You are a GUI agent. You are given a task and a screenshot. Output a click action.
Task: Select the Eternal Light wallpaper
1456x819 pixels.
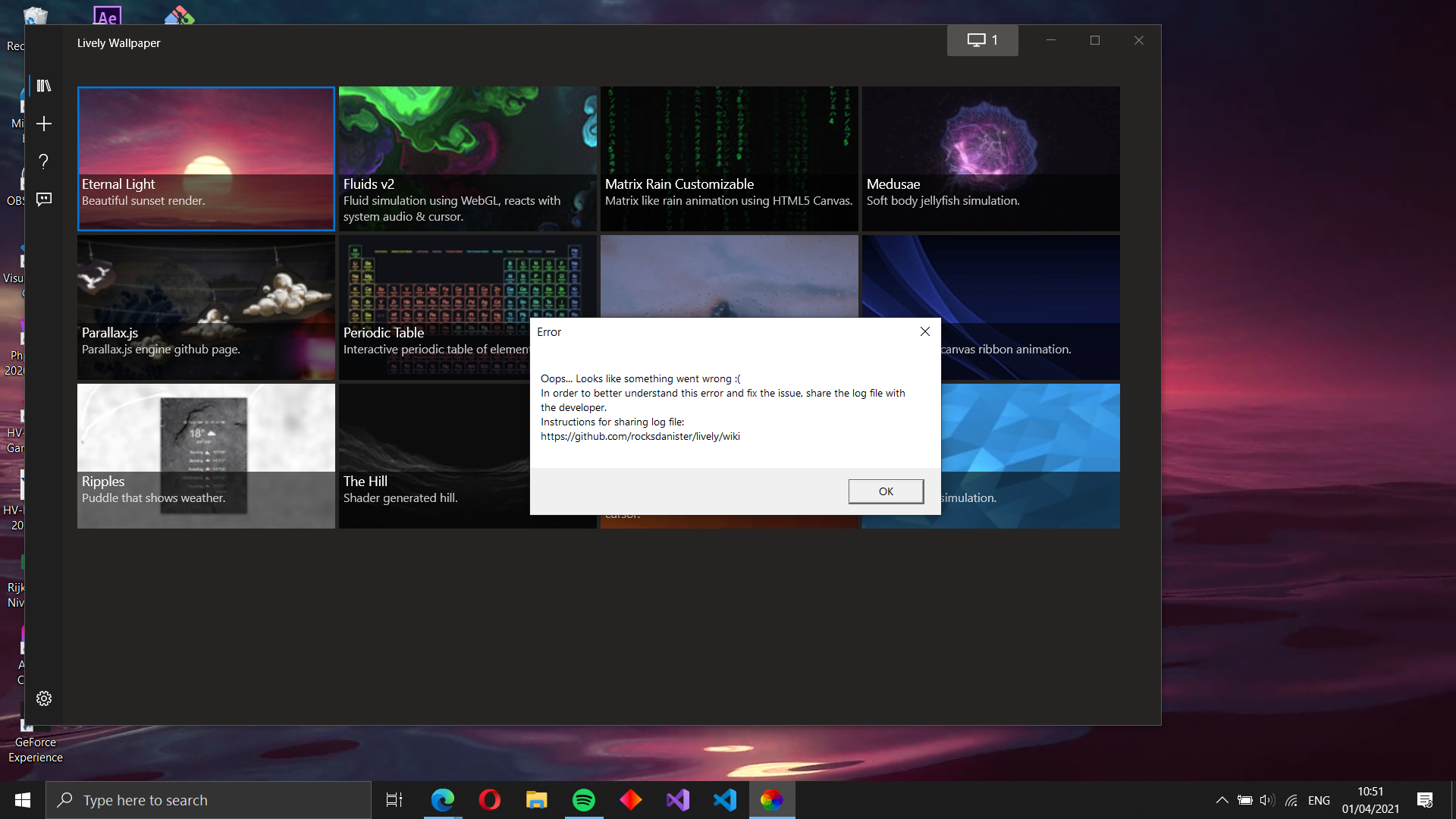pos(206,158)
